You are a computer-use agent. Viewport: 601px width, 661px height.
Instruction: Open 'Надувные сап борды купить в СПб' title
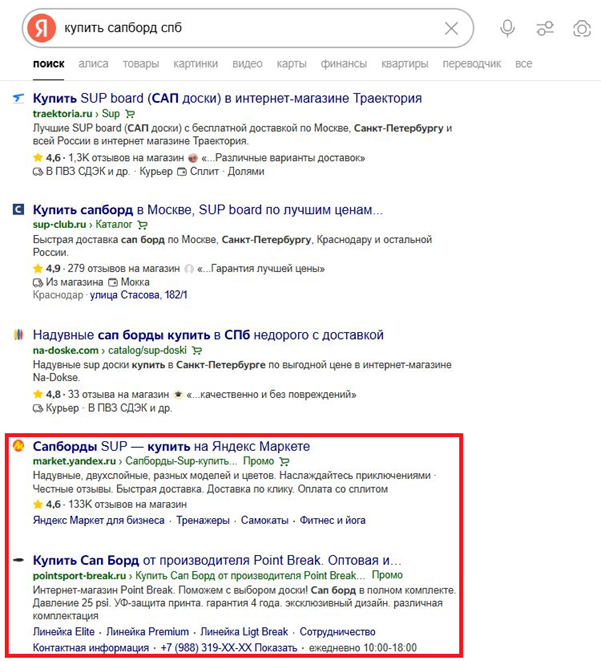208,335
